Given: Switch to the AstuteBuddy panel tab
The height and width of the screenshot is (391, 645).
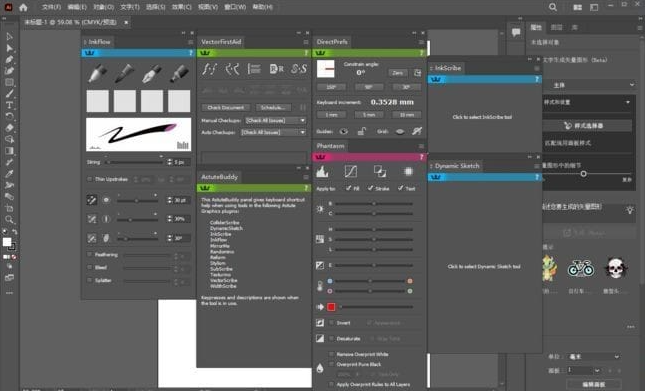Looking at the screenshot, I should [220, 177].
